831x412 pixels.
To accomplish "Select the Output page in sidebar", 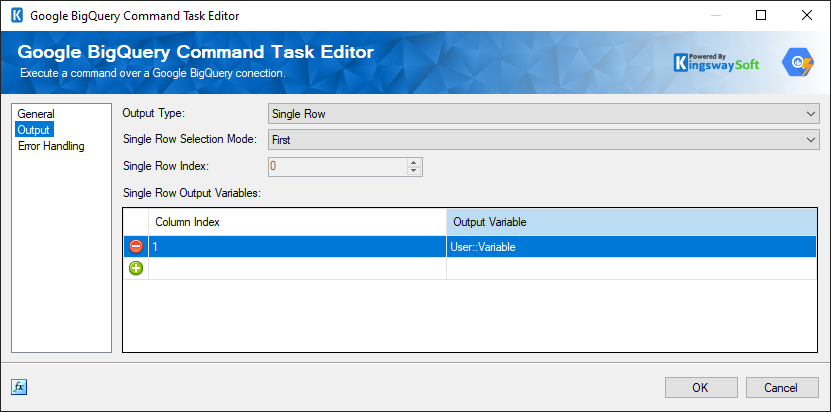I will point(34,130).
